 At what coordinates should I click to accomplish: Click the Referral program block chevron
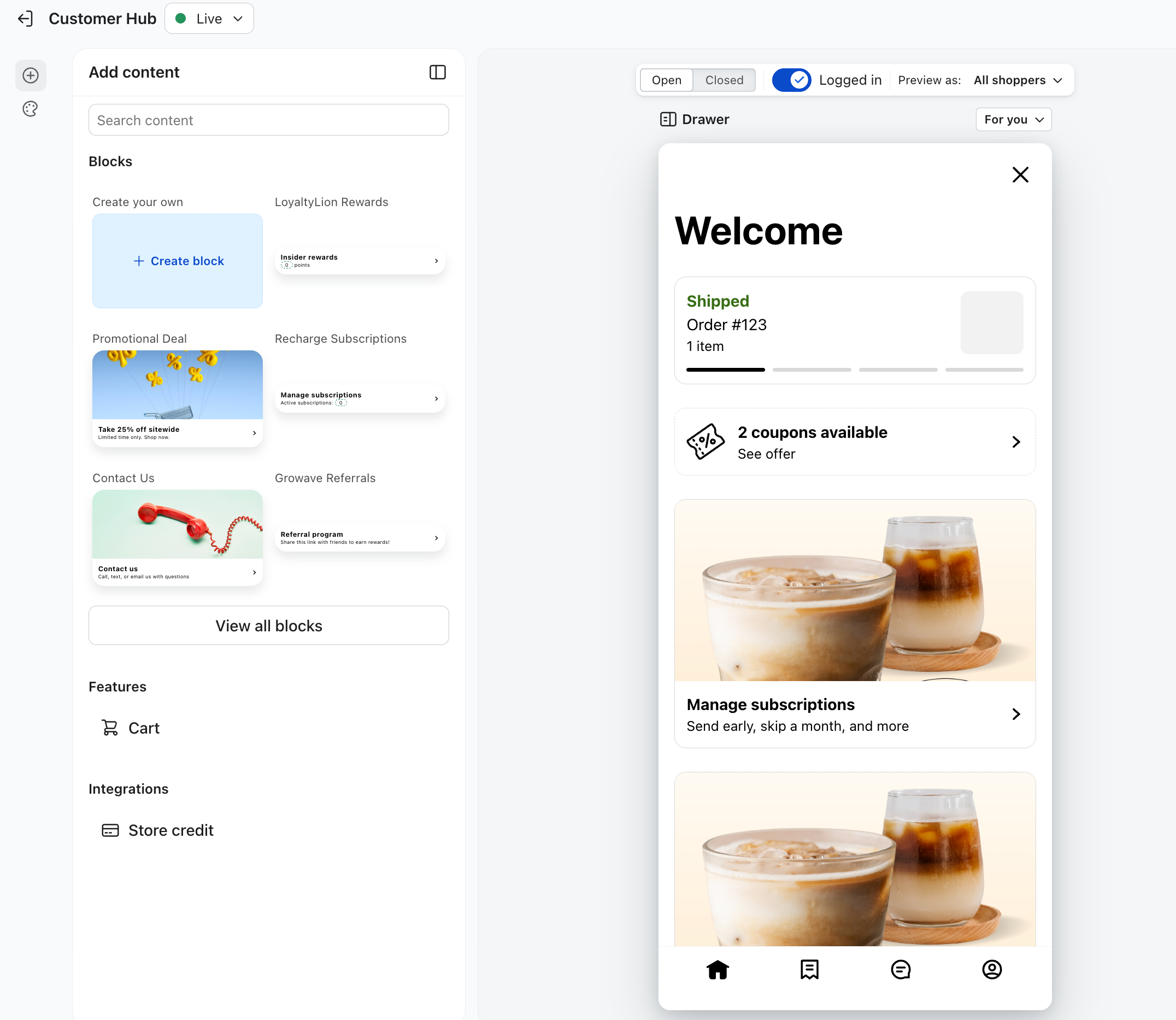(437, 538)
